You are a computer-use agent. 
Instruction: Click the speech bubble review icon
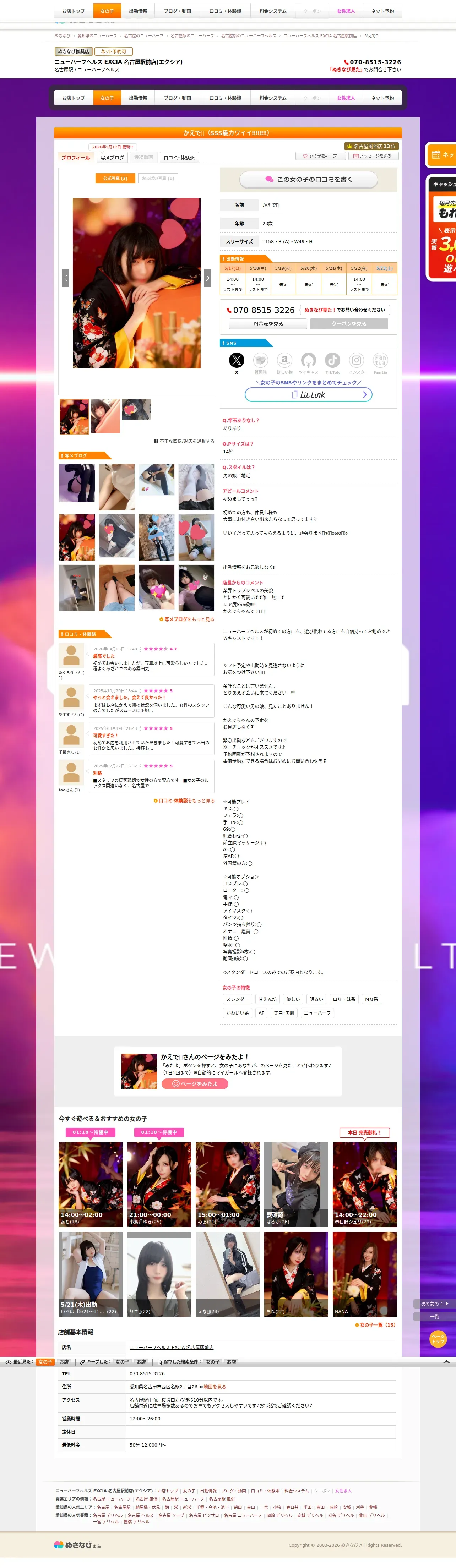(269, 180)
